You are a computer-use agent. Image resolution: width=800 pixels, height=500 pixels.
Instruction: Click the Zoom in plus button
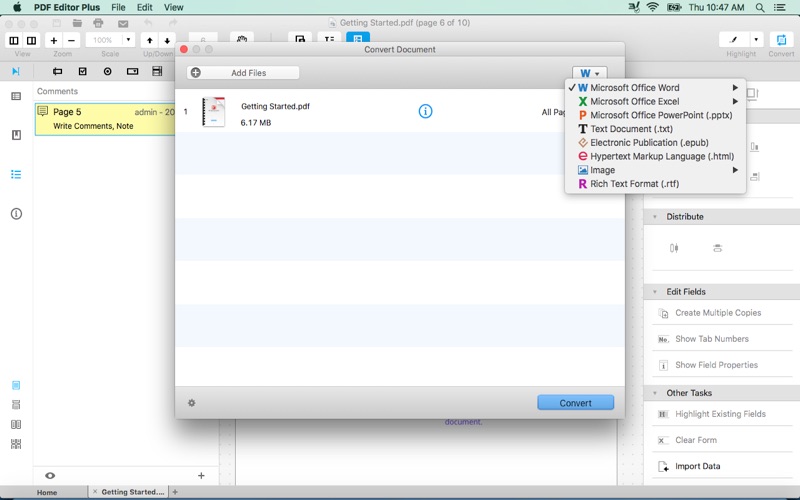[x=54, y=40]
